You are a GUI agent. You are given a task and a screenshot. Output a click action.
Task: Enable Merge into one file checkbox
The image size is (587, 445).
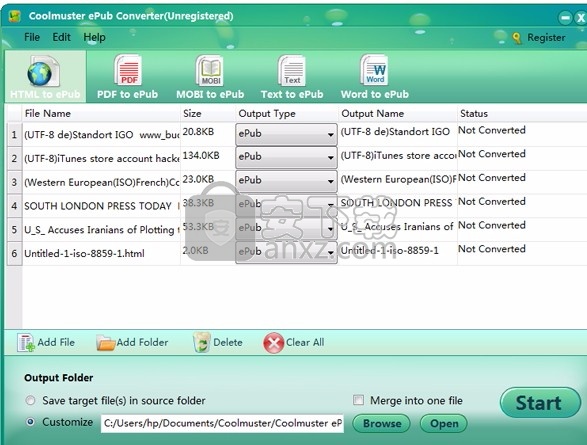click(358, 400)
